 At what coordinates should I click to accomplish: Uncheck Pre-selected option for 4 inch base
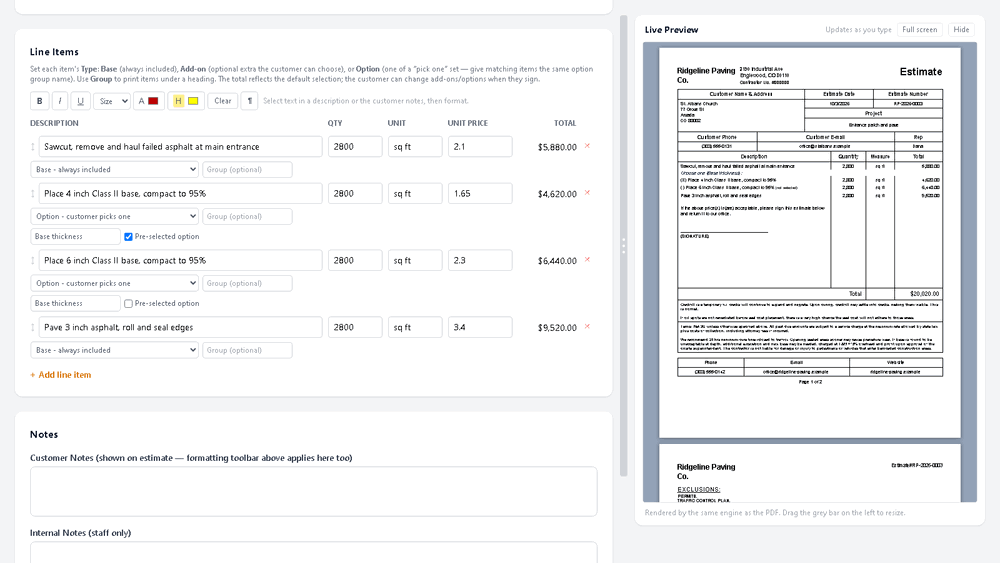click(128, 237)
